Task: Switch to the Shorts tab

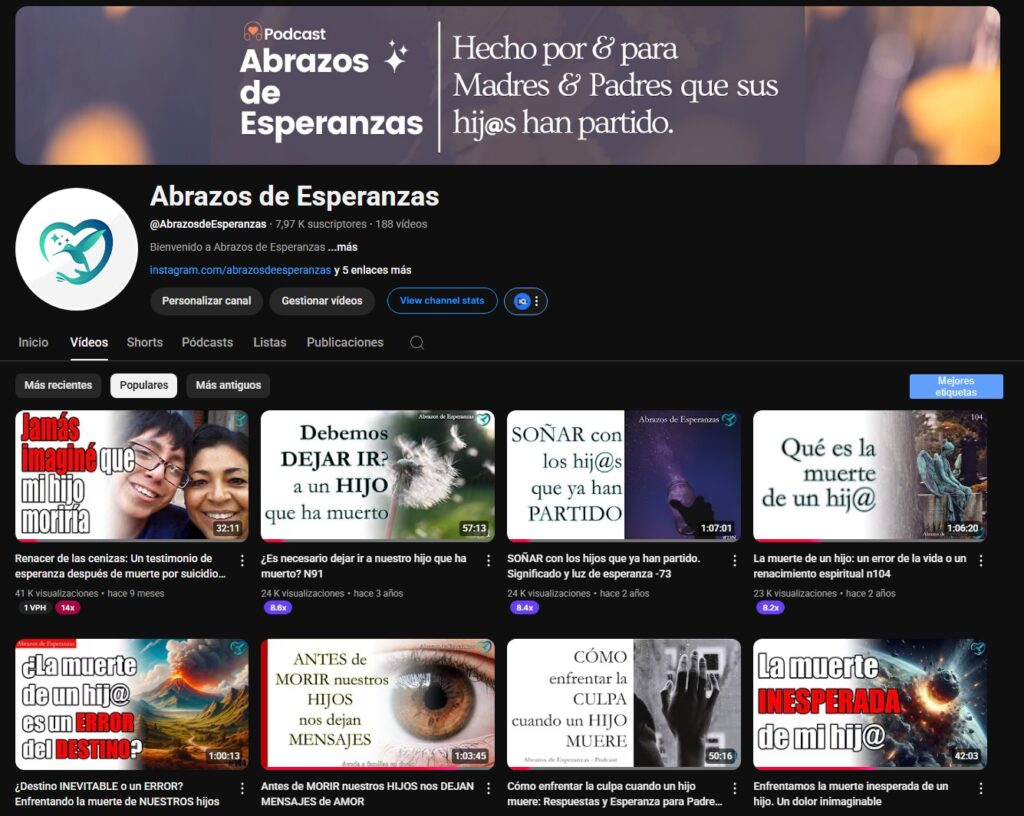Action: [x=144, y=342]
